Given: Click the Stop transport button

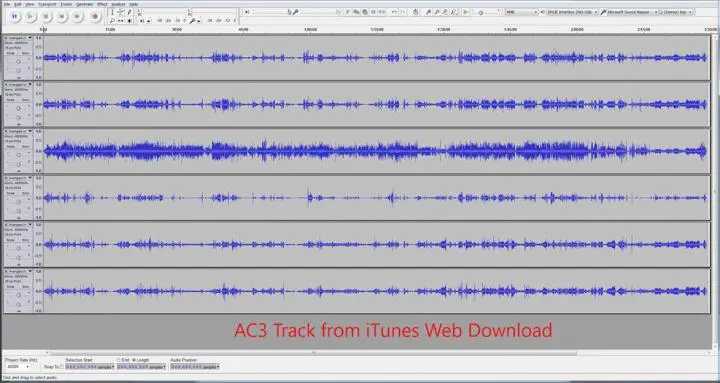Looking at the screenshot, I should pos(46,16).
